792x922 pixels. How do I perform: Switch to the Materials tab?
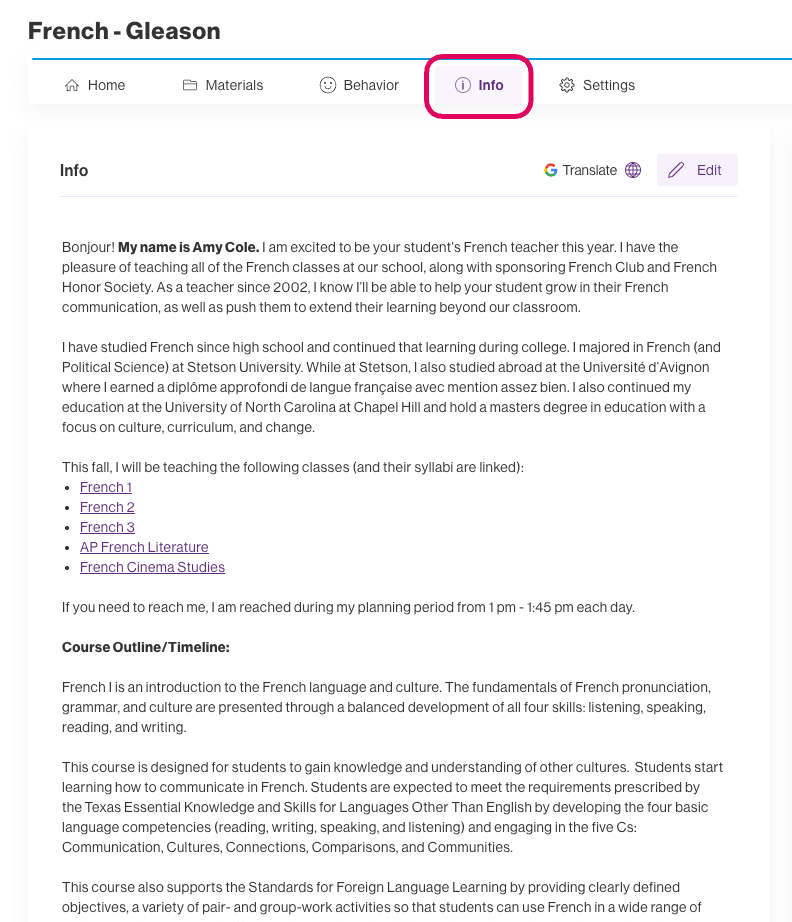click(234, 86)
